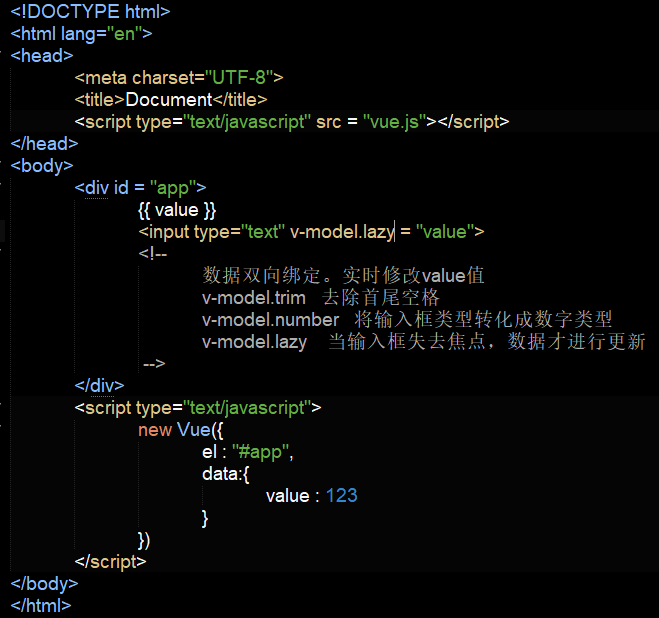659x618 pixels.
Task: Click the meta charset="UTF-8" line
Action: tap(179, 77)
